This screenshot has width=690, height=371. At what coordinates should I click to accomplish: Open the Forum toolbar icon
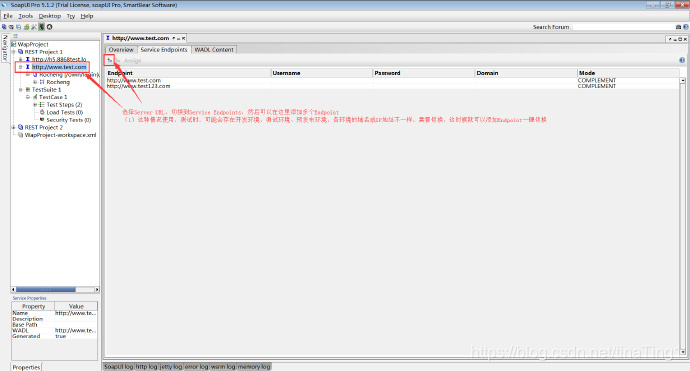click(x=26, y=27)
